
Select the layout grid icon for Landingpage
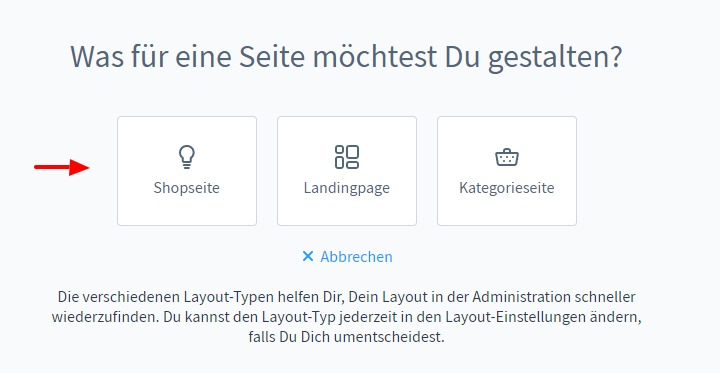click(x=347, y=157)
